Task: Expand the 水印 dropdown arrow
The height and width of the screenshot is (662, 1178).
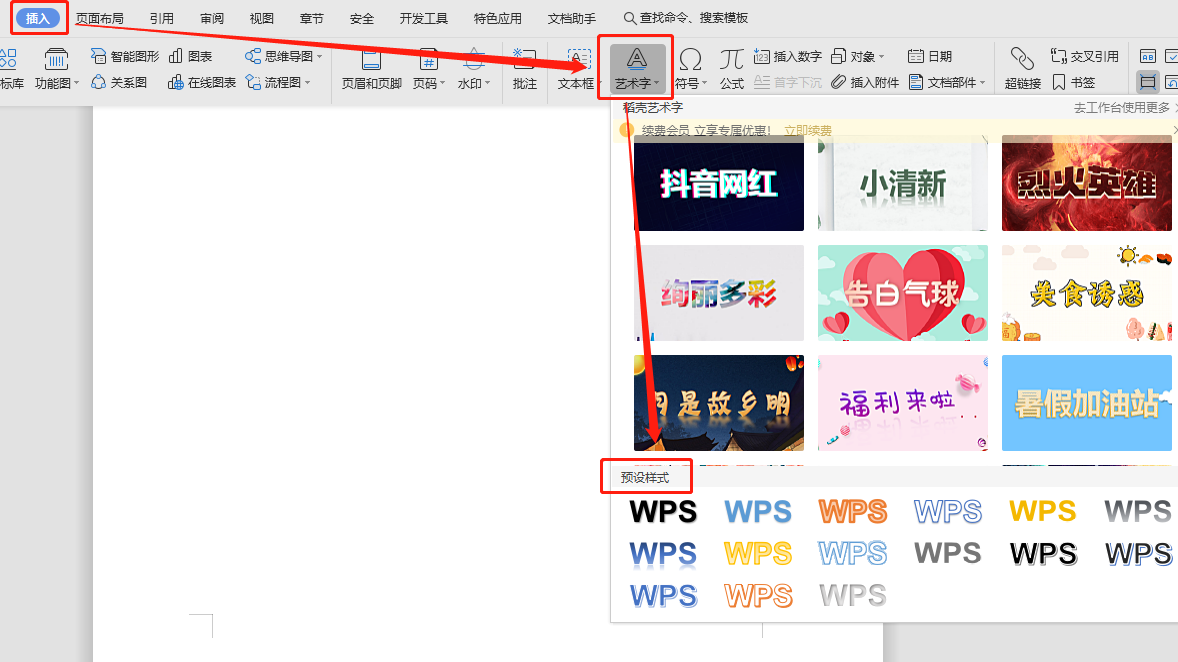Action: (x=488, y=83)
